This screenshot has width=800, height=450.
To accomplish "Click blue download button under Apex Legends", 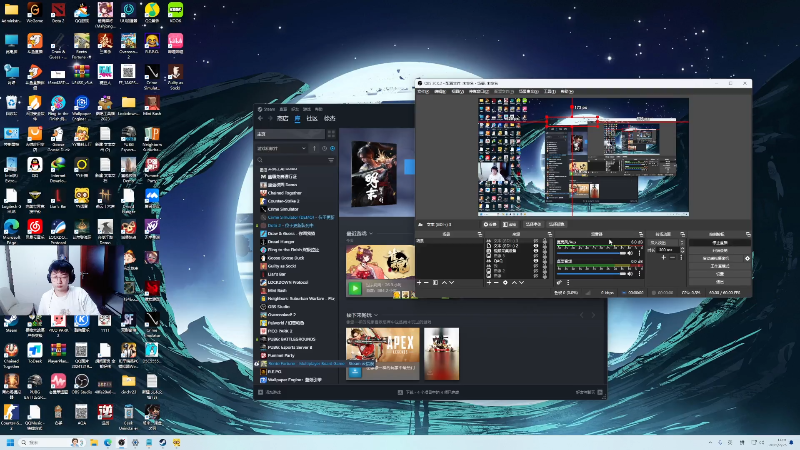I will click(355, 371).
